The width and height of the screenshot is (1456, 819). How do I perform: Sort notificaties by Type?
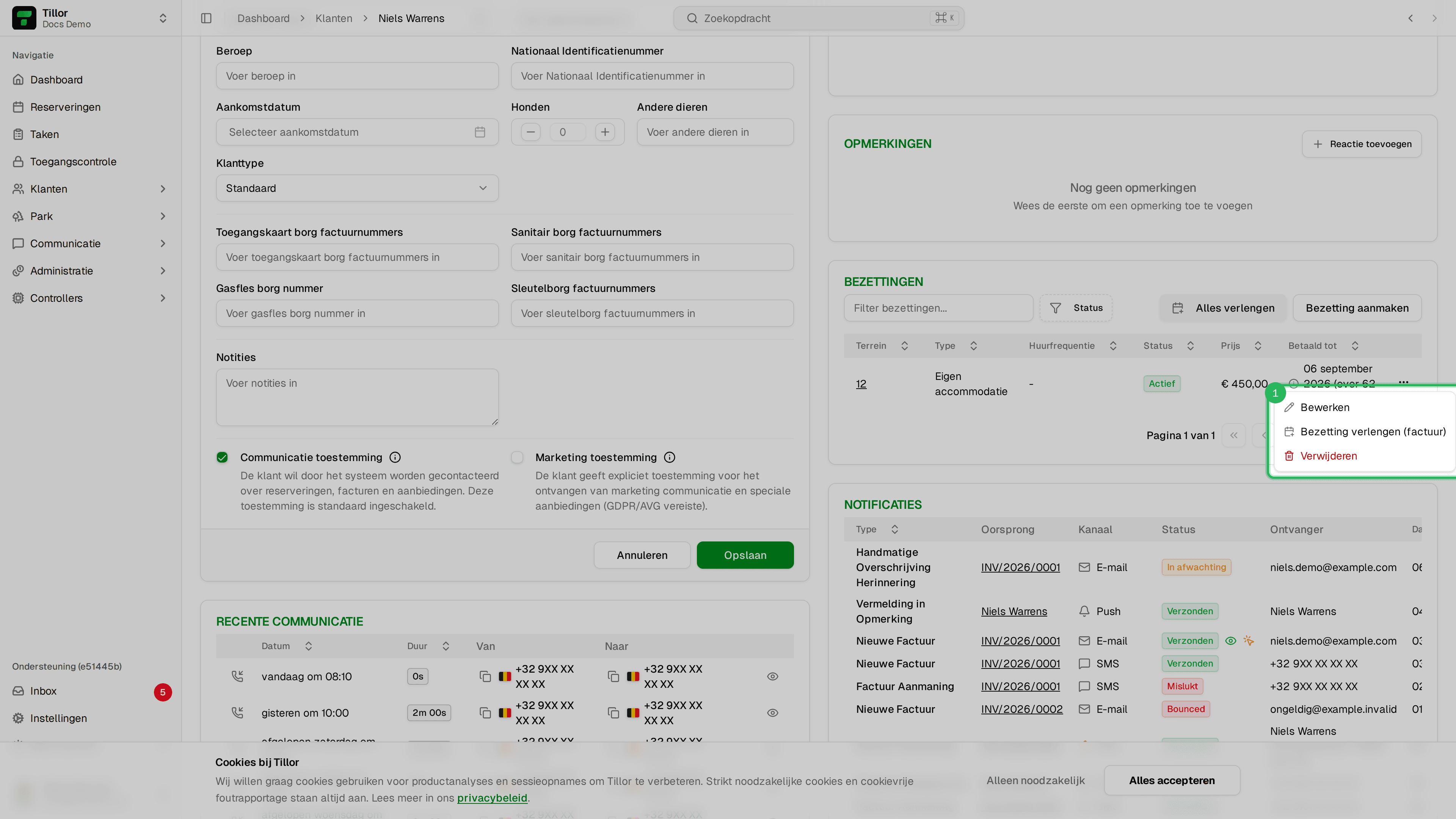[x=877, y=530]
